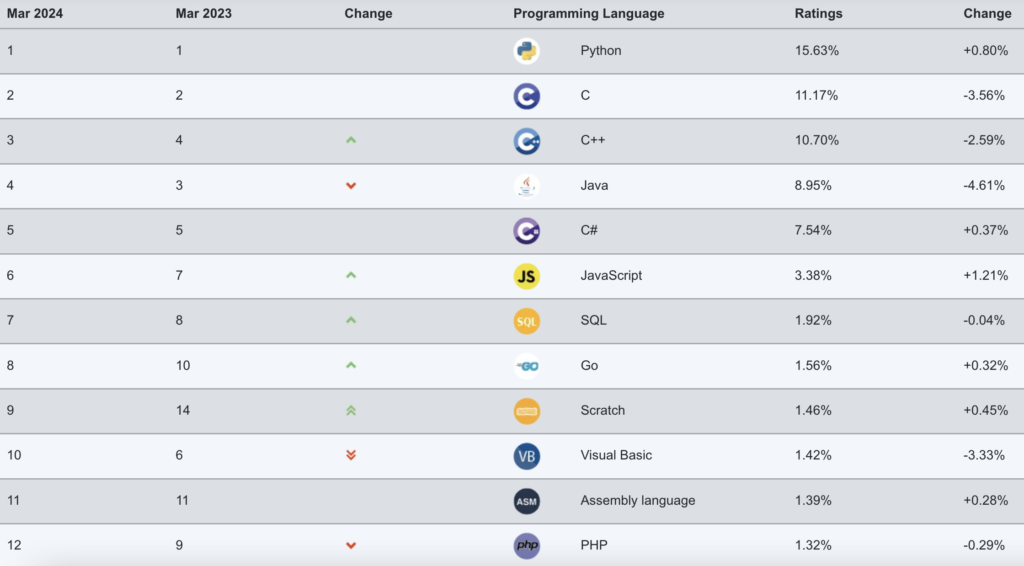Image resolution: width=1024 pixels, height=566 pixels.
Task: Click the PHP logo icon
Action: [x=526, y=545]
